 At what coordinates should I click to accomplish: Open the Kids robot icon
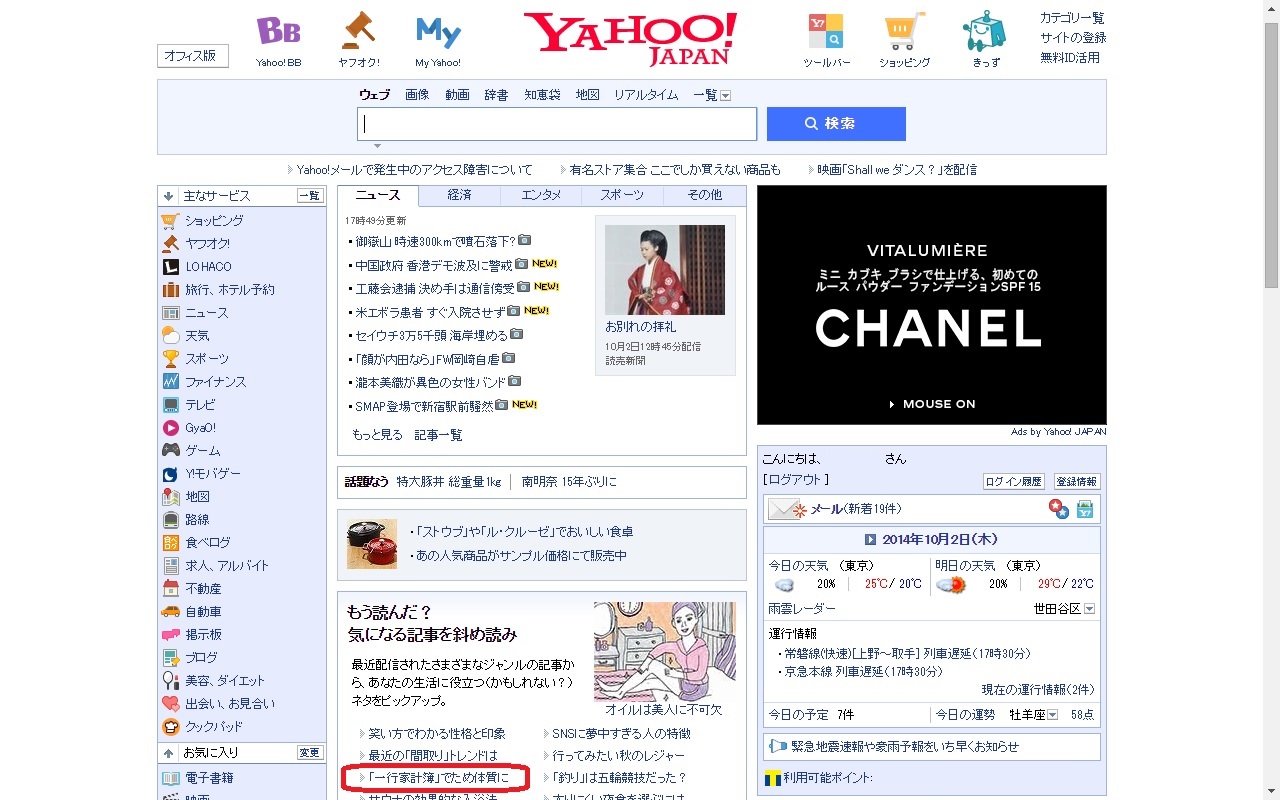[x=984, y=32]
